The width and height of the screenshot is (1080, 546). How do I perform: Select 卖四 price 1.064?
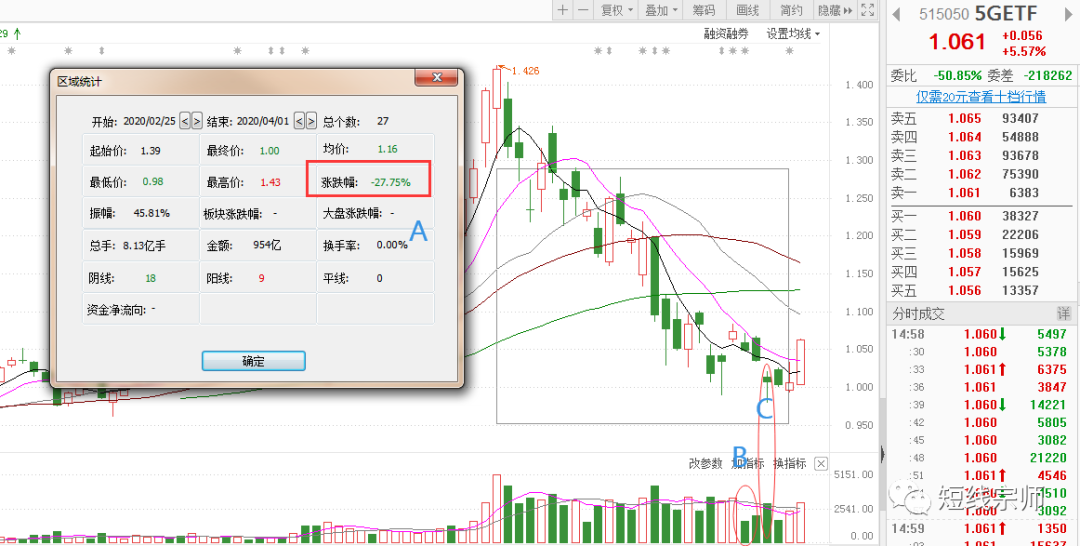964,137
